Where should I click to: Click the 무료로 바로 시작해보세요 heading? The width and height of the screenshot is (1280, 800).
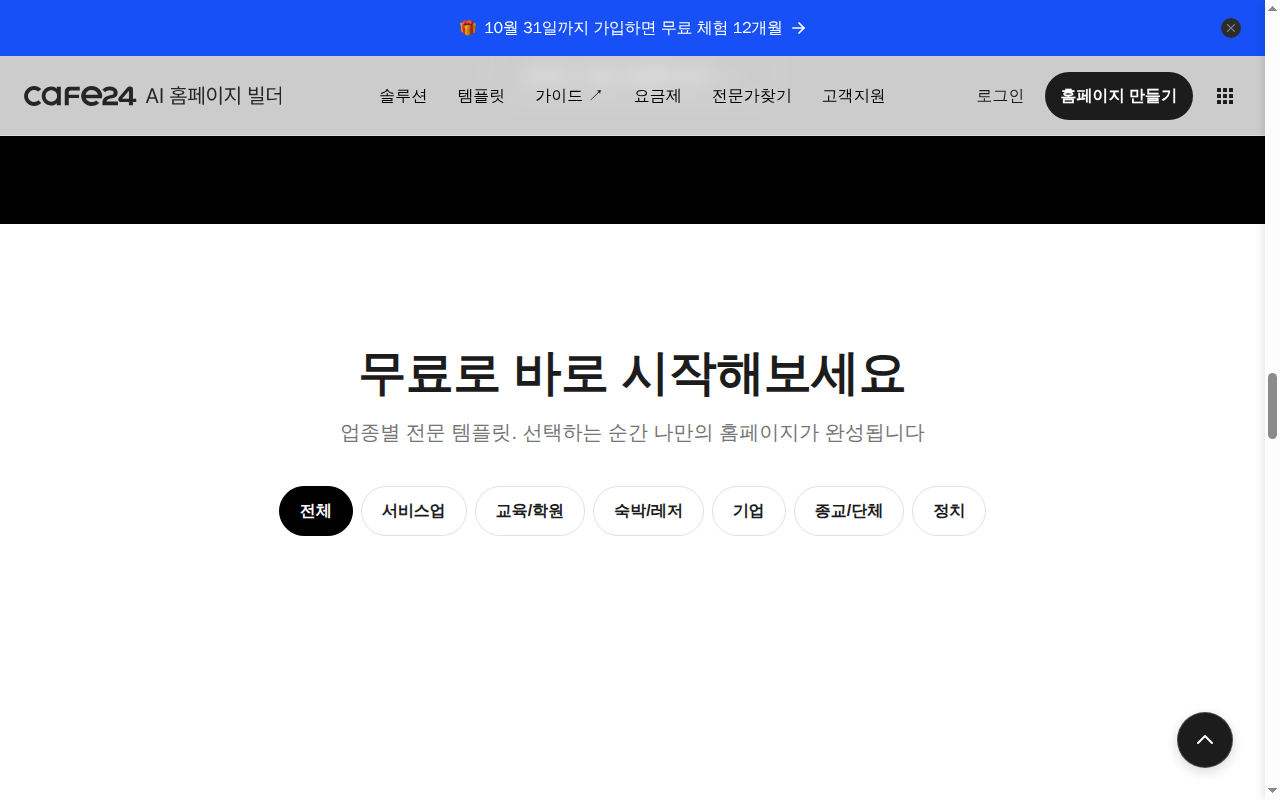click(632, 373)
